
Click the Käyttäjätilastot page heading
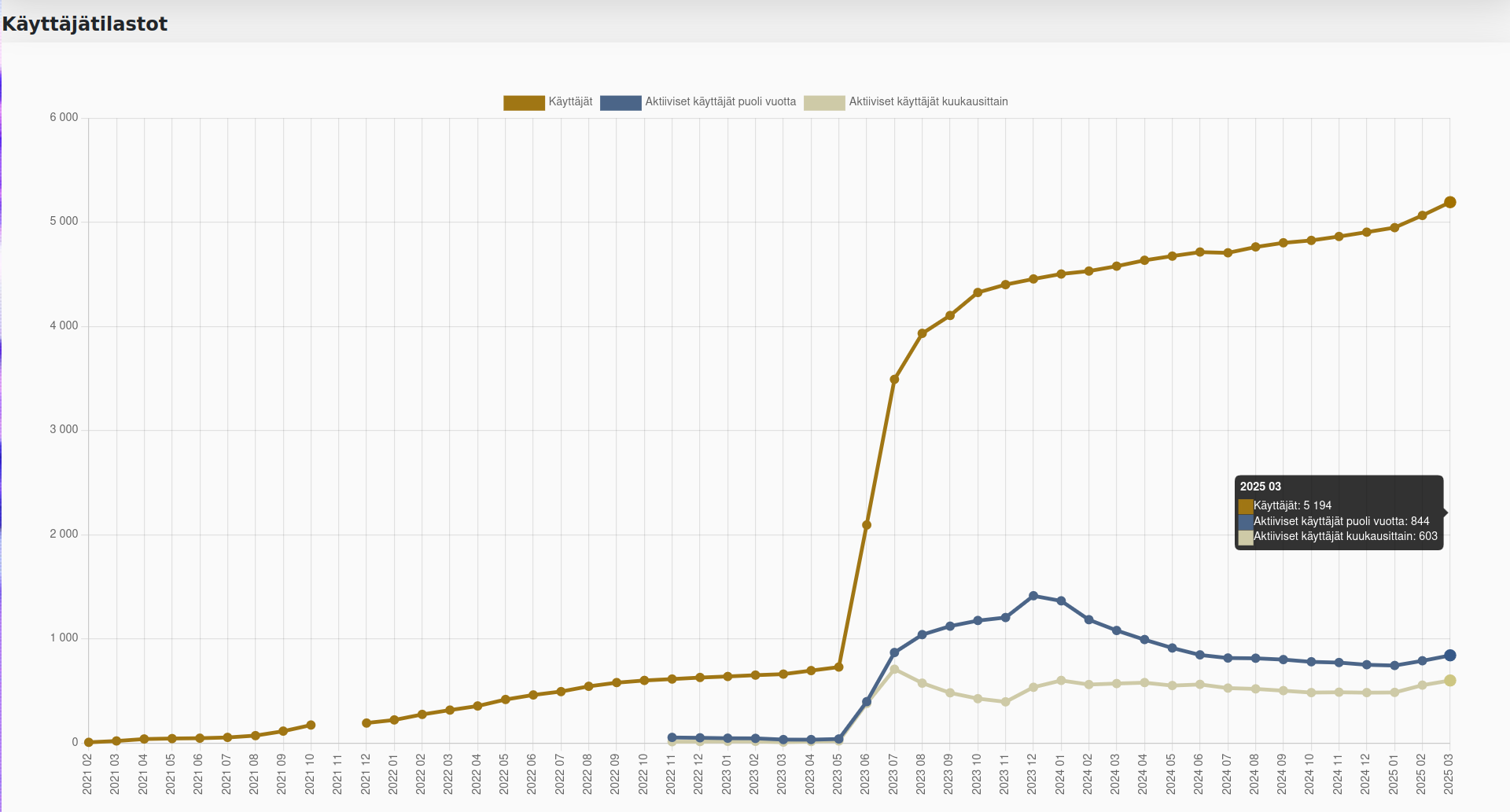pos(85,24)
